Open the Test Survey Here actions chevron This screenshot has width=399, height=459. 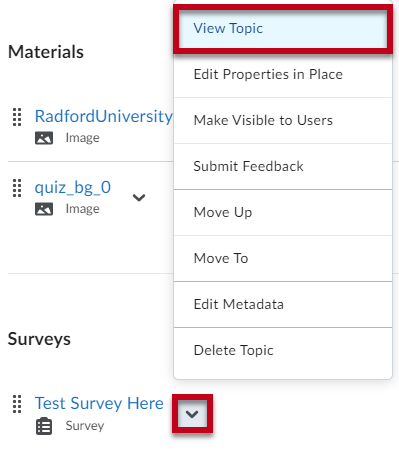[192, 414]
